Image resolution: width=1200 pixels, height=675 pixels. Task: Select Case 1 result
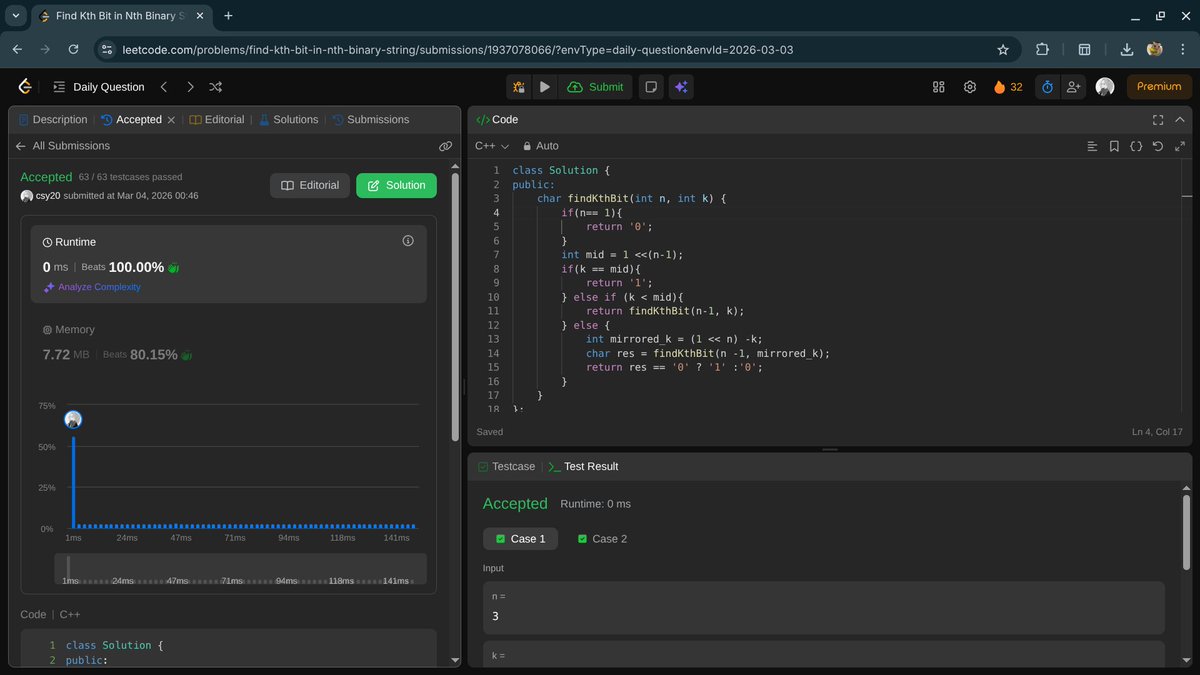pos(521,539)
